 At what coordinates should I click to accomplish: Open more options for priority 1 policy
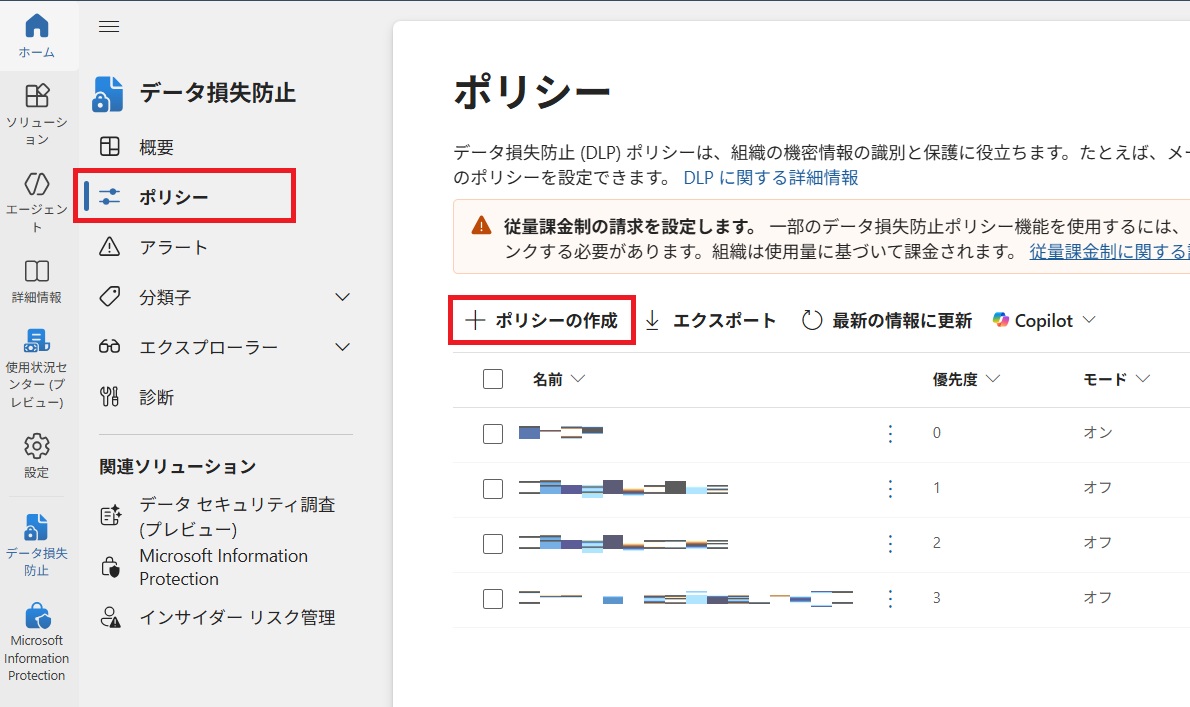point(890,488)
